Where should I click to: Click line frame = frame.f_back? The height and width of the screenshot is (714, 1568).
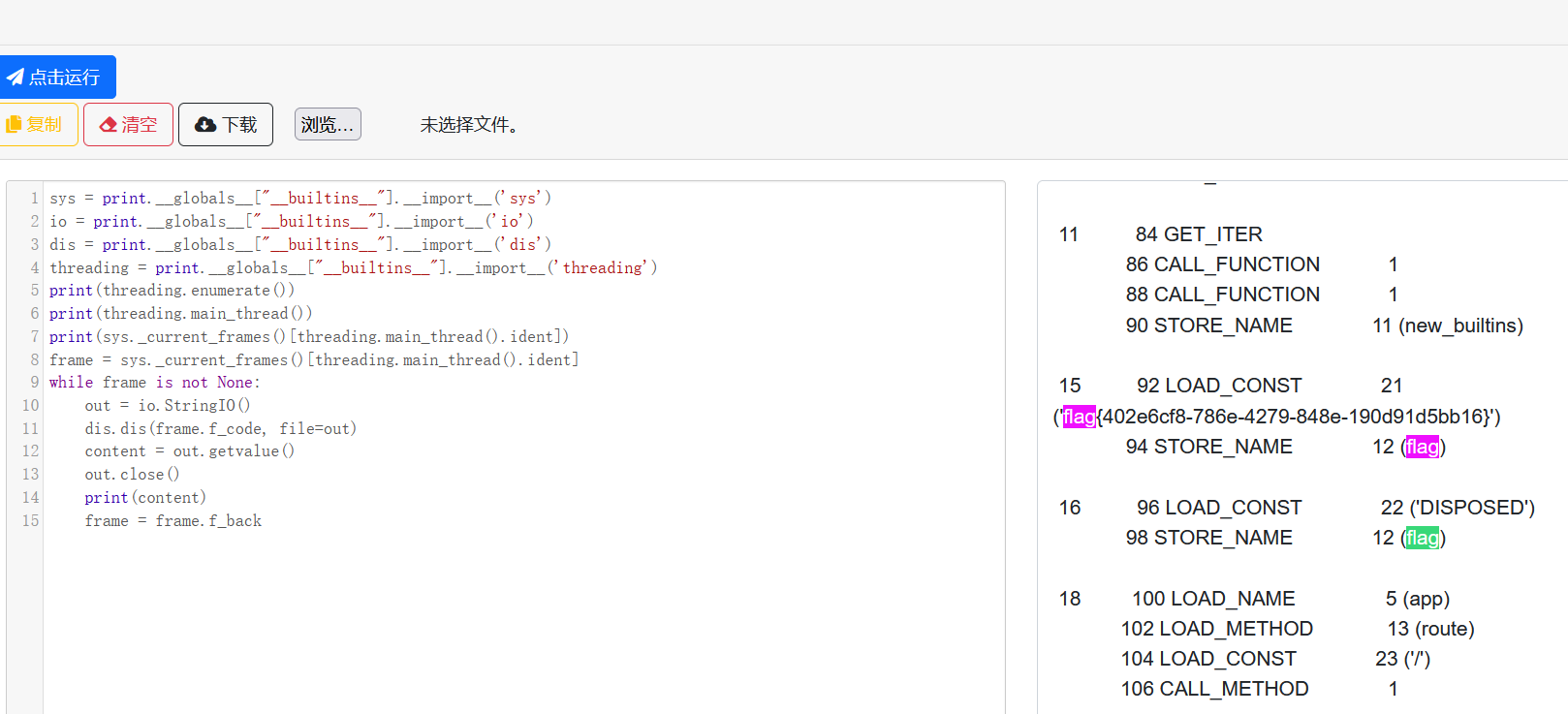pyautogui.click(x=173, y=520)
